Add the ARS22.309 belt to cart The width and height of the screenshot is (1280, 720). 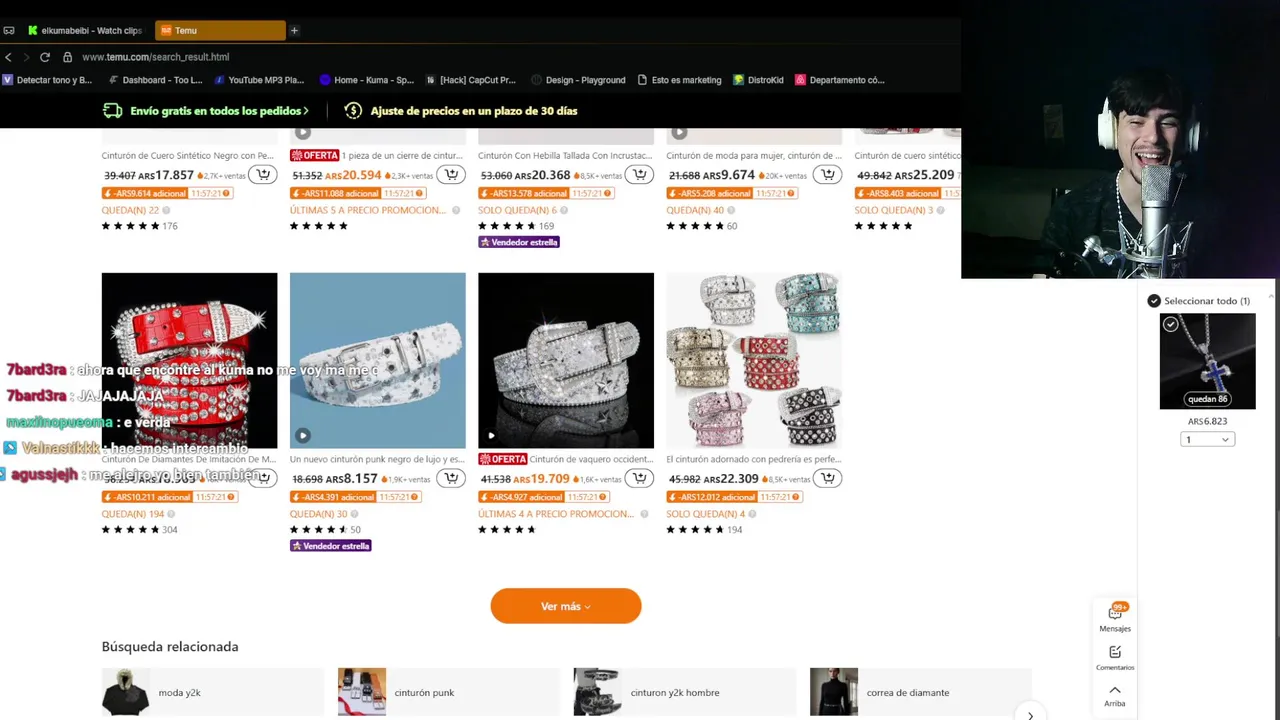(827, 479)
